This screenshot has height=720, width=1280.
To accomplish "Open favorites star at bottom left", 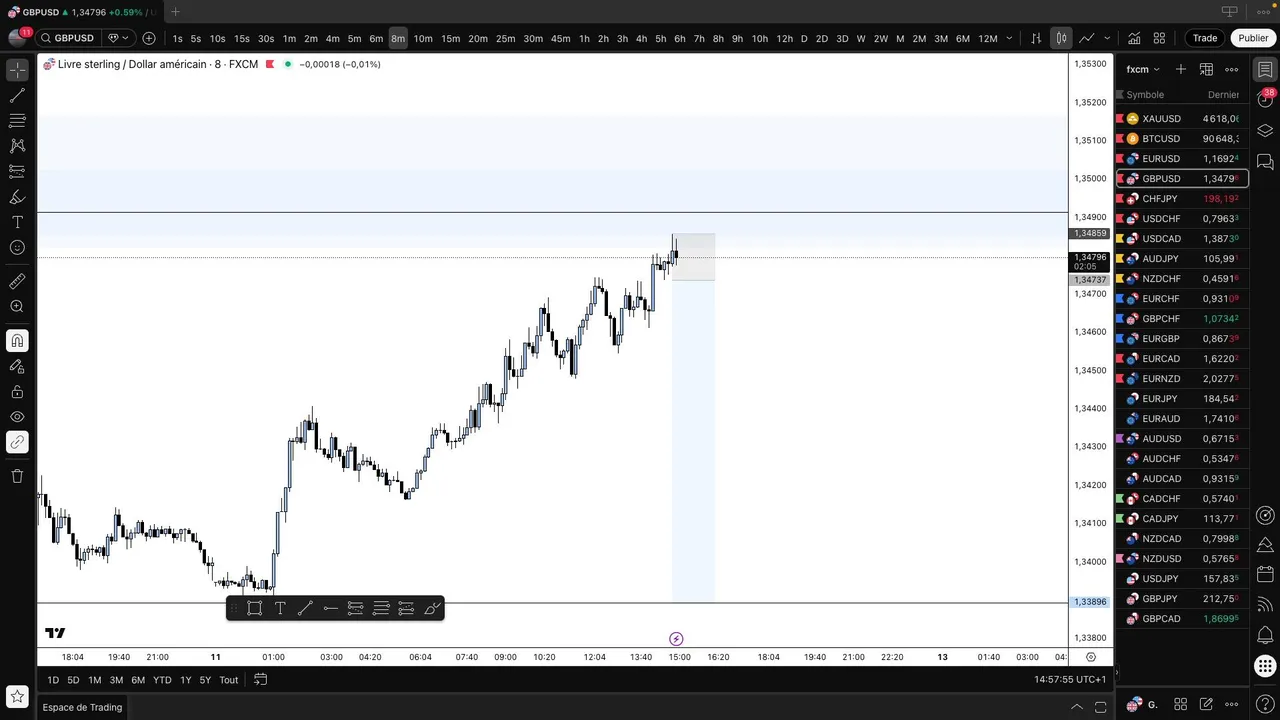I will pyautogui.click(x=17, y=697).
